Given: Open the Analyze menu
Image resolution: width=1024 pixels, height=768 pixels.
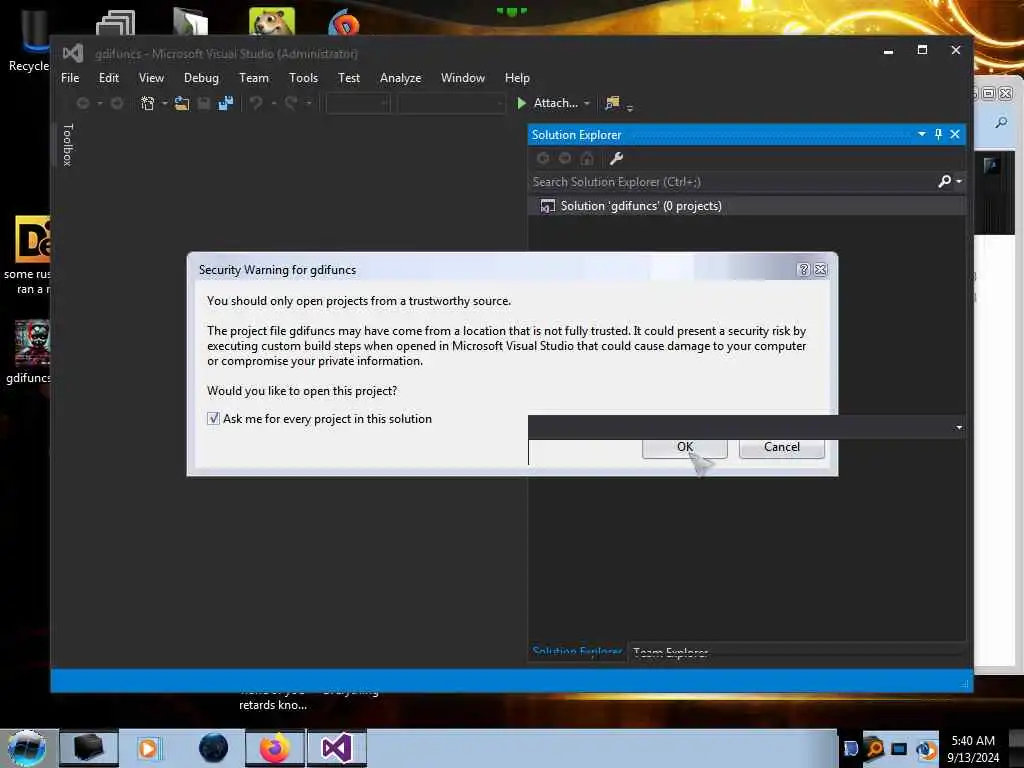Looking at the screenshot, I should tap(400, 78).
